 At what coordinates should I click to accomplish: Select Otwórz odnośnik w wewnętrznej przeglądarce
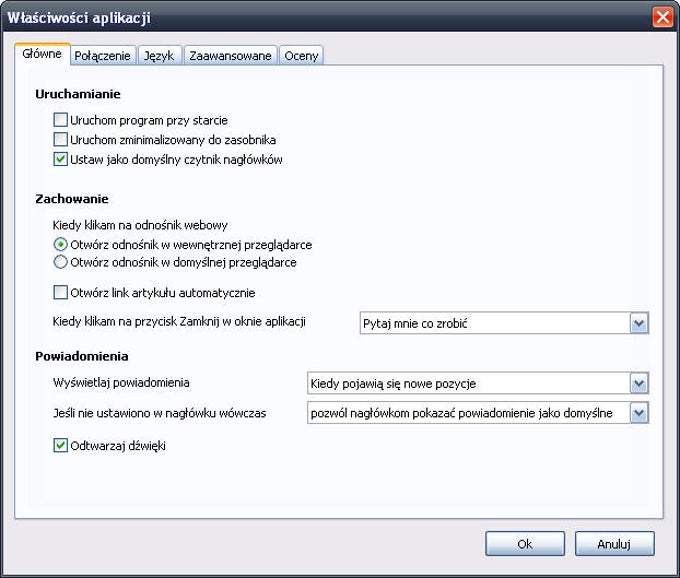60,245
